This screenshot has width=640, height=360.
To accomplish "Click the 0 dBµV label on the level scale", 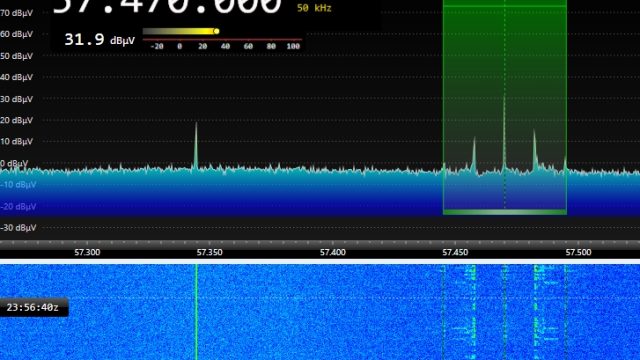I will [x=14, y=163].
